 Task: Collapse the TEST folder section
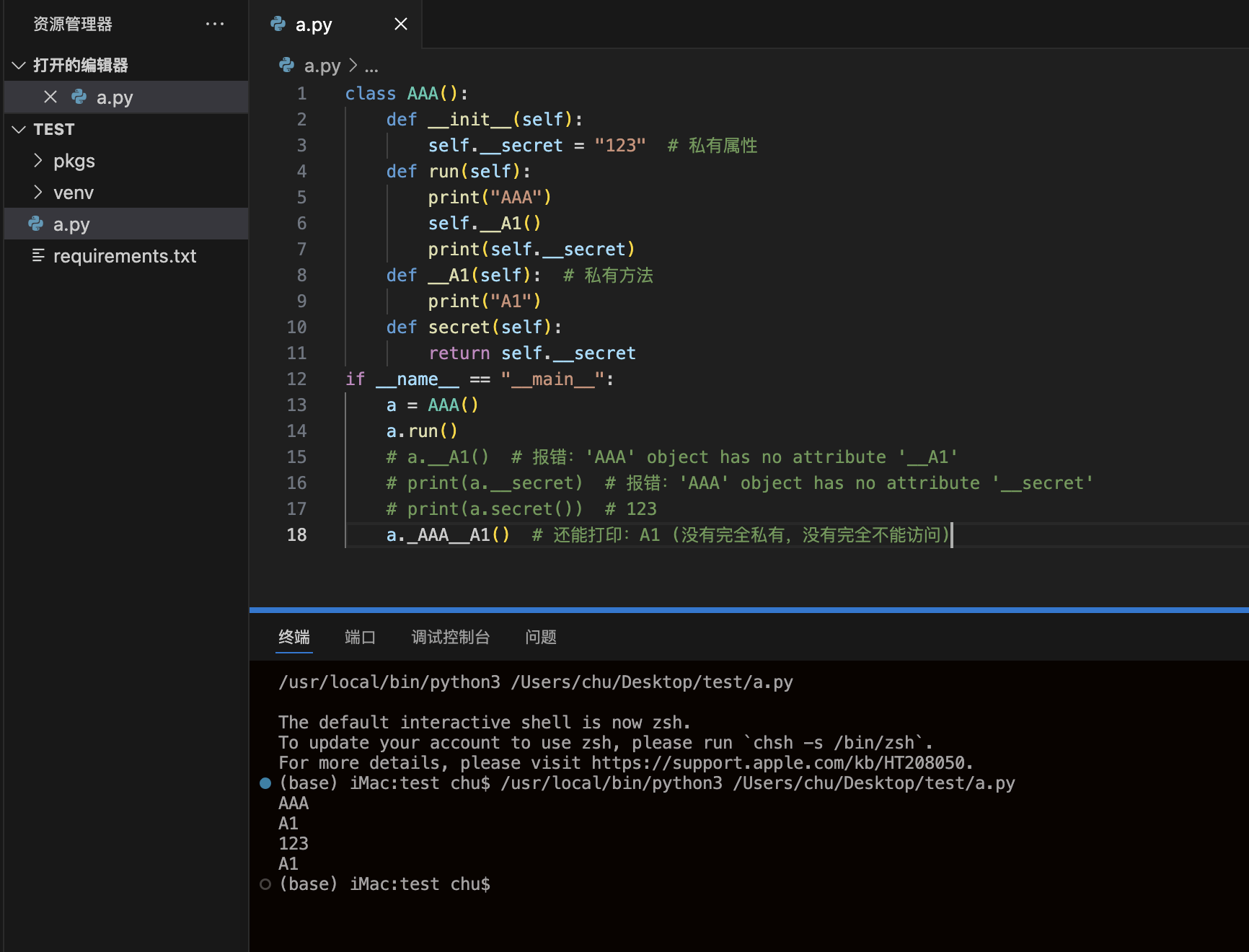[x=19, y=129]
